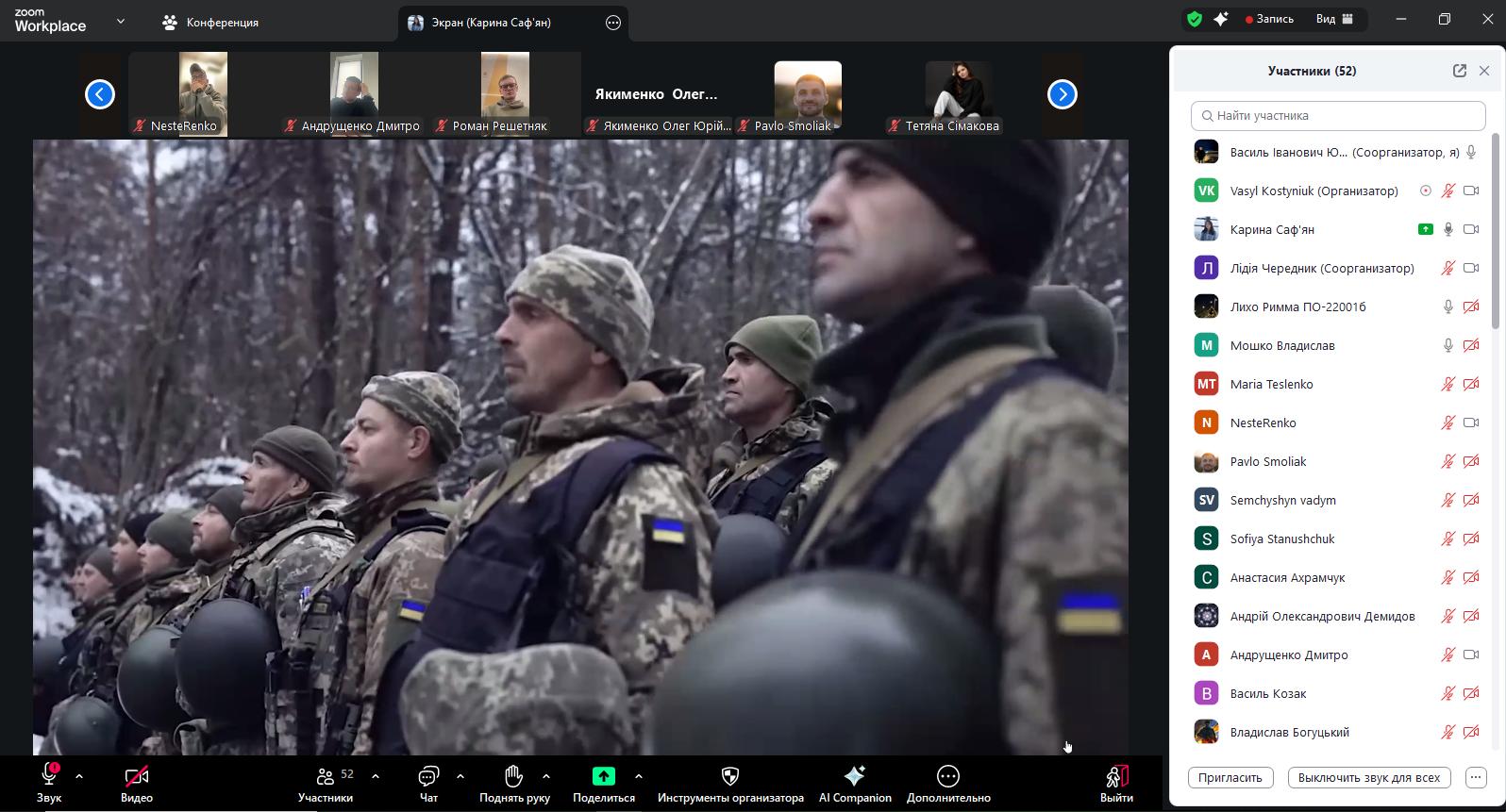Click Выключить звук для всех button

pyautogui.click(x=1369, y=777)
